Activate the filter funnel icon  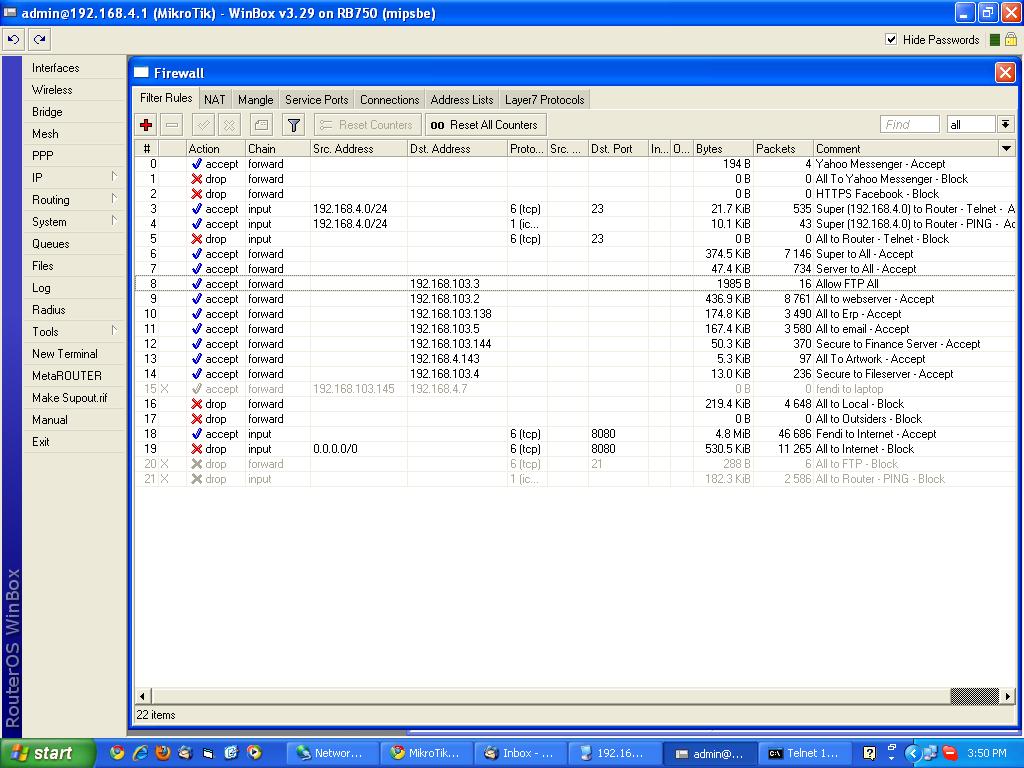point(292,124)
